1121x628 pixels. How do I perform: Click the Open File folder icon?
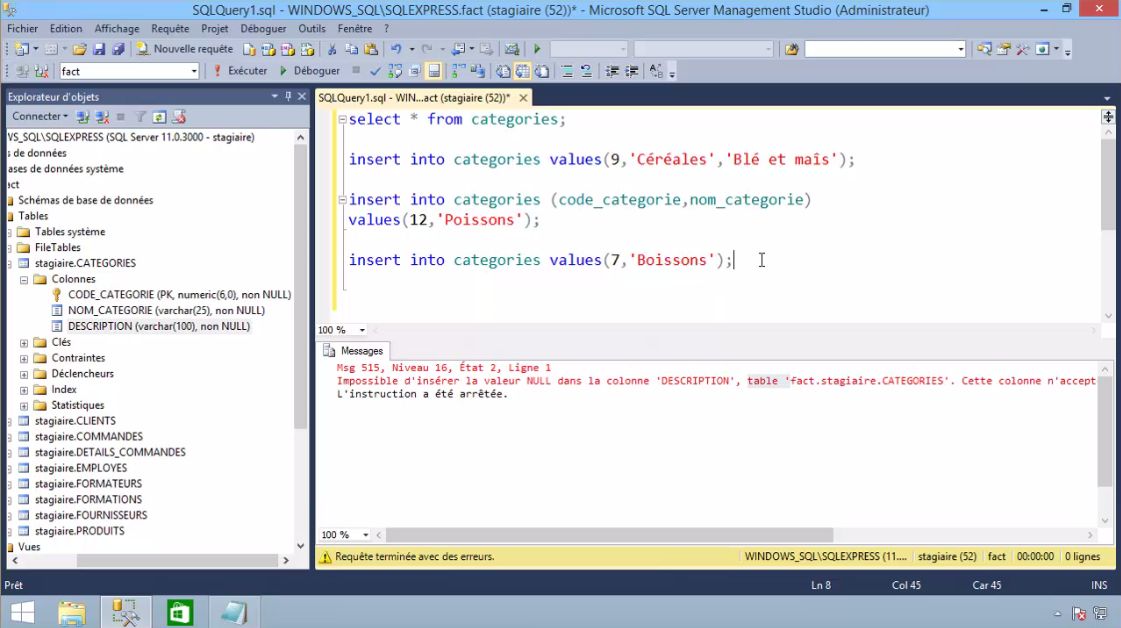pyautogui.click(x=79, y=49)
